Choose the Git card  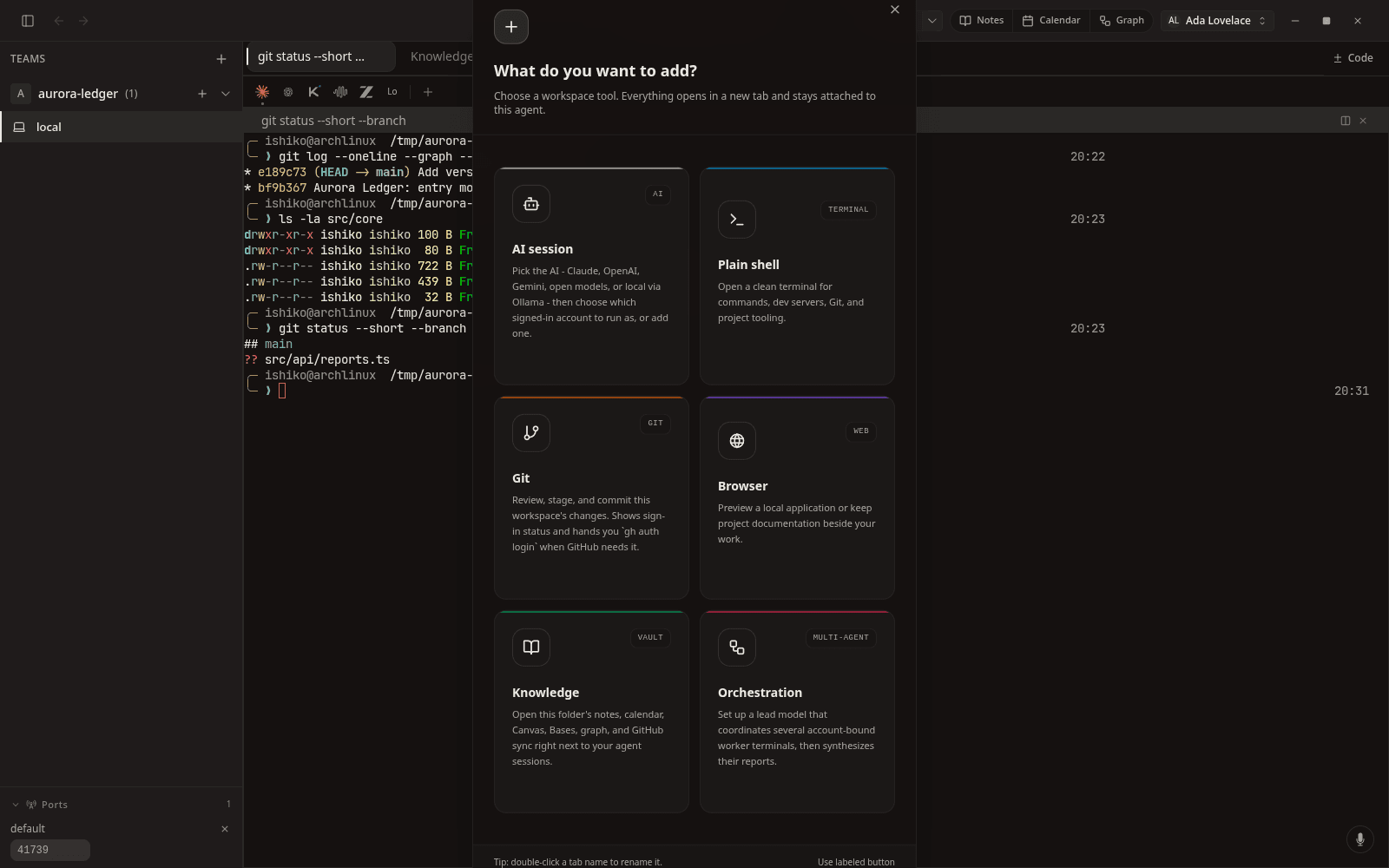(591, 498)
